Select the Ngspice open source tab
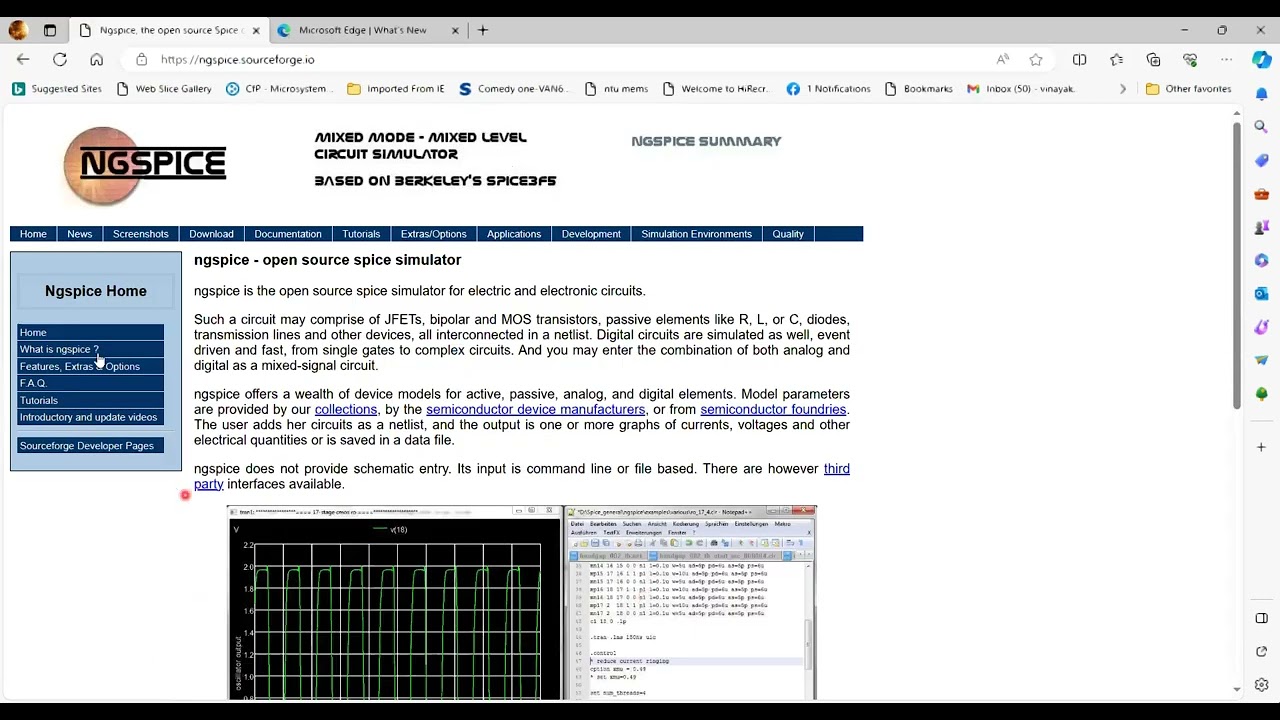This screenshot has width=1280, height=720. 170,30
